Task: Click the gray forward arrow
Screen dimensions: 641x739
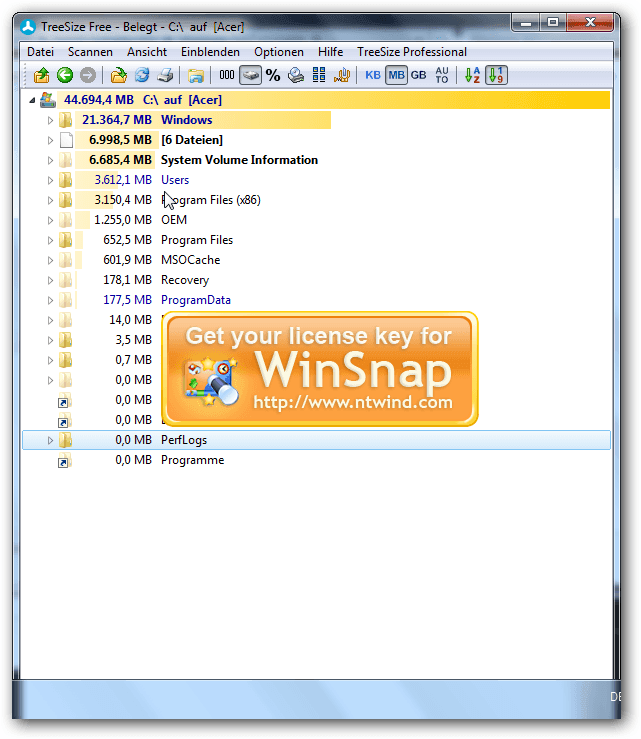Action: pyautogui.click(x=88, y=75)
